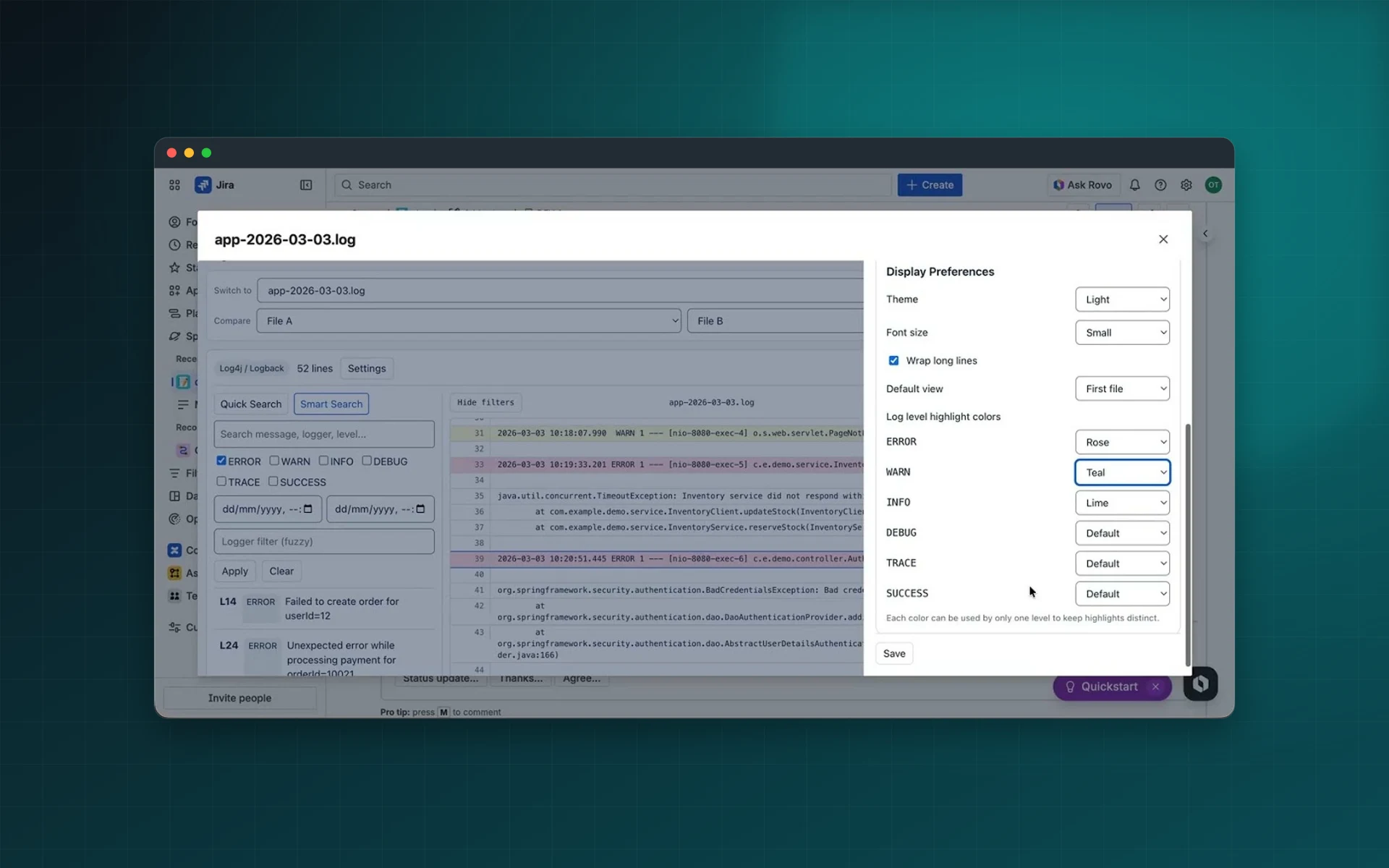Open the Theme dropdown
1389x868 pixels.
point(1122,299)
